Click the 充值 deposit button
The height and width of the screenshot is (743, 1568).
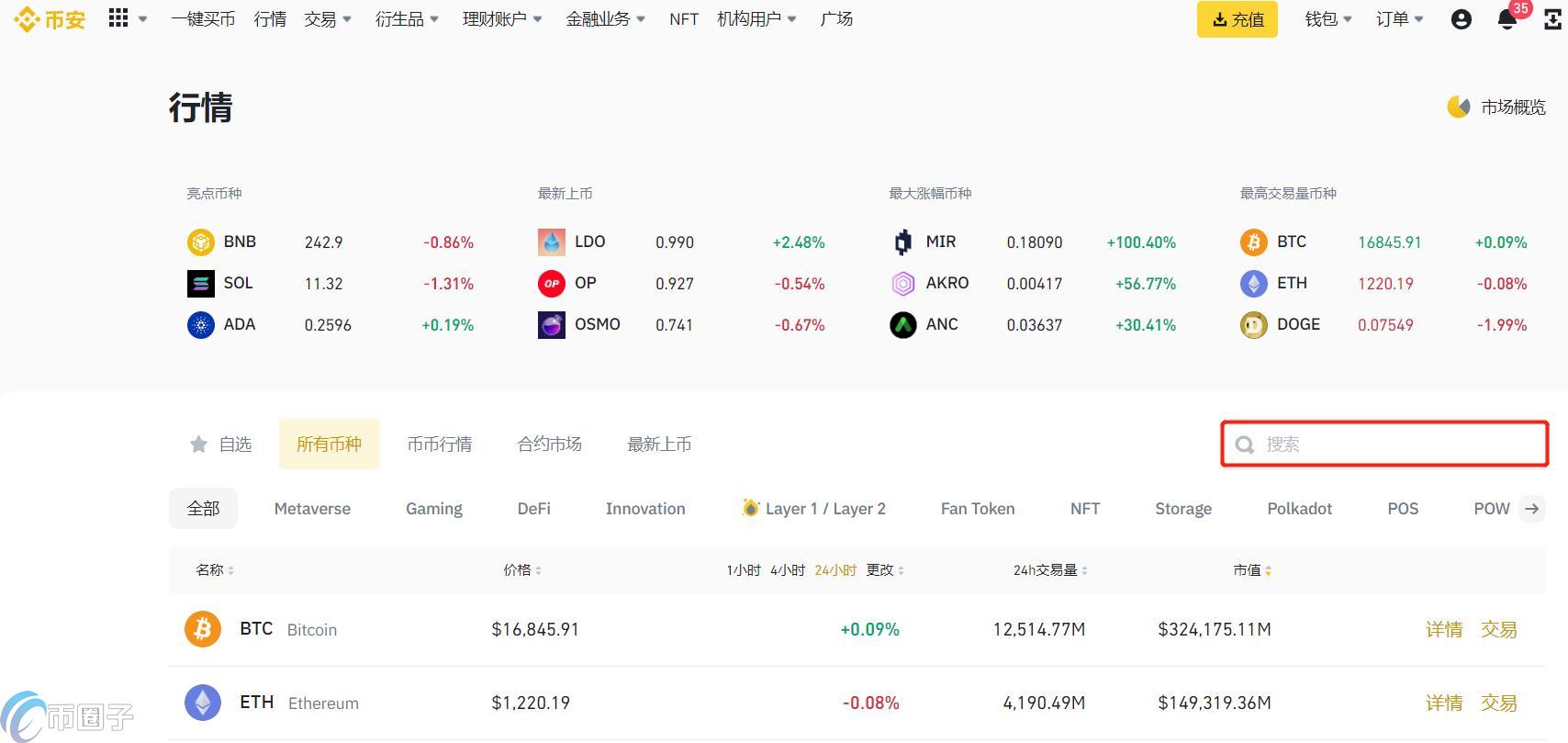(x=1238, y=19)
